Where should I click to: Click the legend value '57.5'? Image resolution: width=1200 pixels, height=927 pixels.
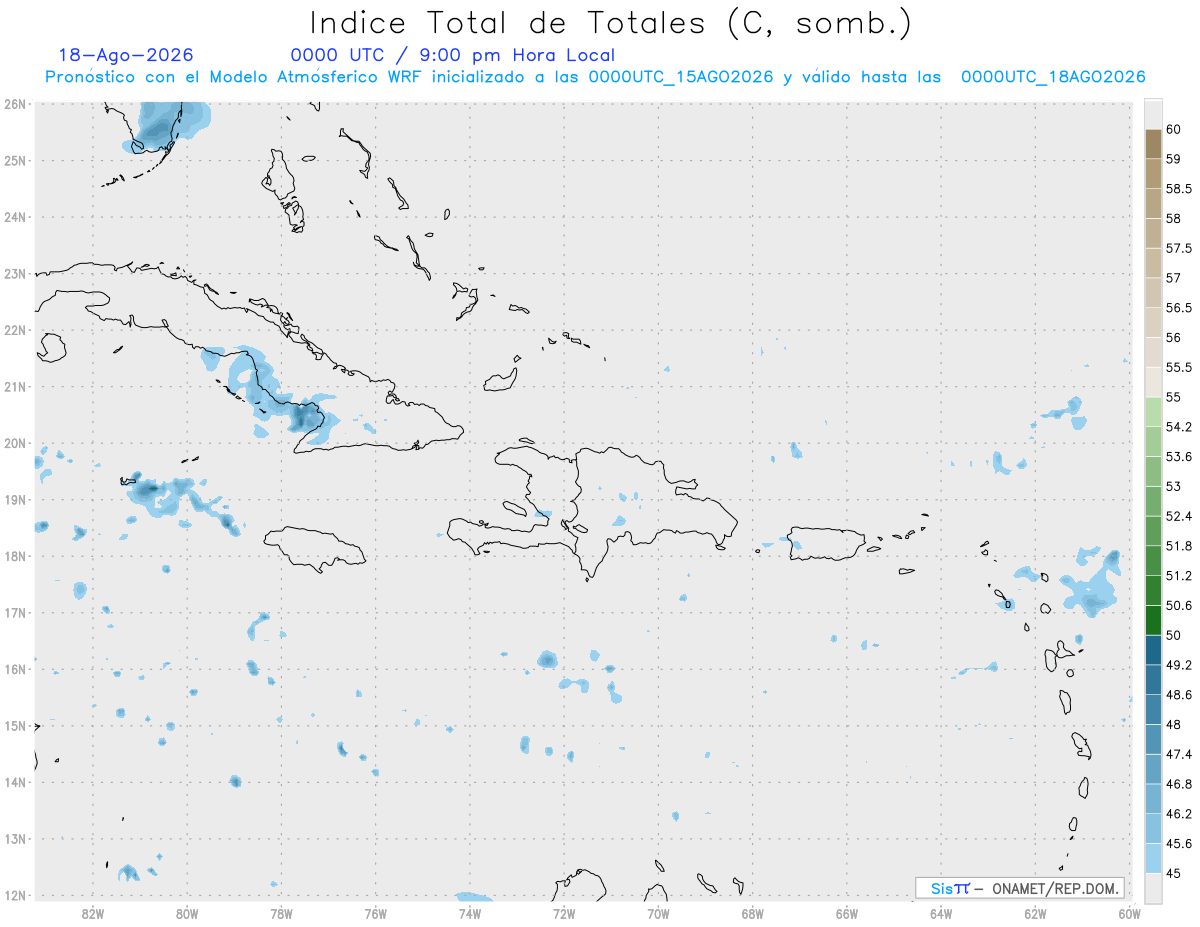pyautogui.click(x=1178, y=248)
